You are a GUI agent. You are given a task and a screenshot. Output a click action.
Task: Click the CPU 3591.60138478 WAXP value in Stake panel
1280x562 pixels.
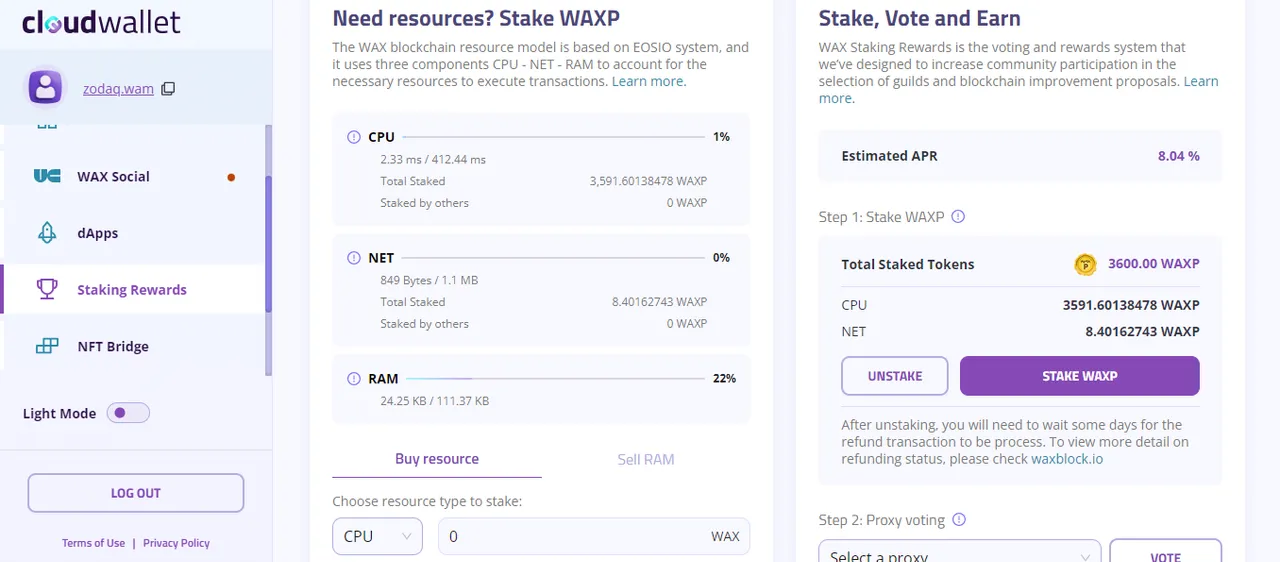click(x=1131, y=305)
